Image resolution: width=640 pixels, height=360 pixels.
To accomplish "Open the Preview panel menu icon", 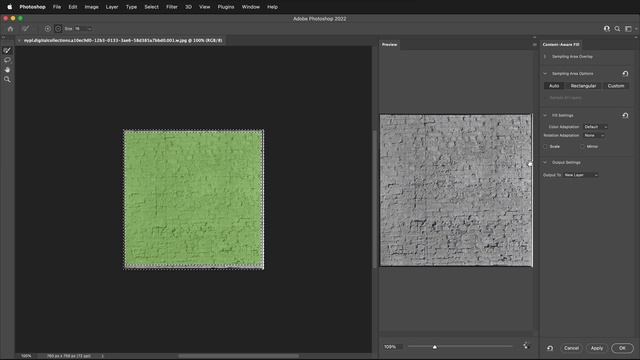I will [x=534, y=44].
